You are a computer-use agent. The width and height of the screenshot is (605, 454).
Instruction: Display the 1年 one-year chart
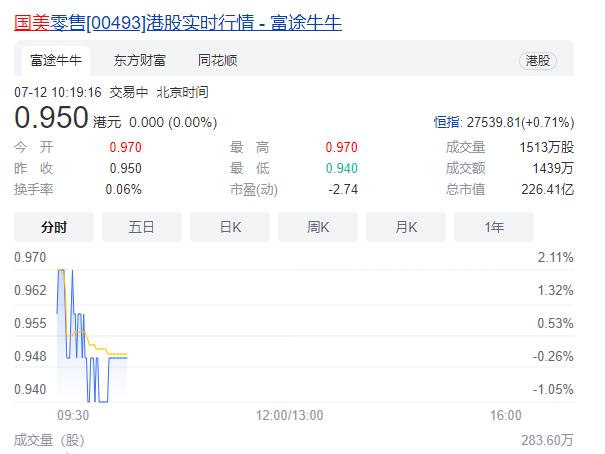pos(494,227)
